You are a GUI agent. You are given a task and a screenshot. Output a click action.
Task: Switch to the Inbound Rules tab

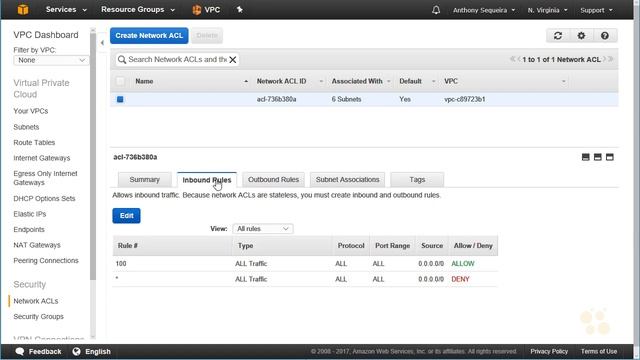point(207,180)
